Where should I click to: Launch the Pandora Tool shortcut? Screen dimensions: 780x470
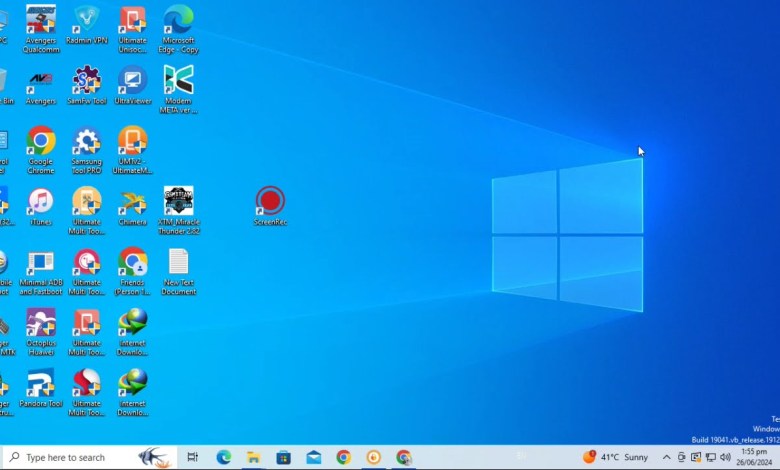[x=41, y=383]
